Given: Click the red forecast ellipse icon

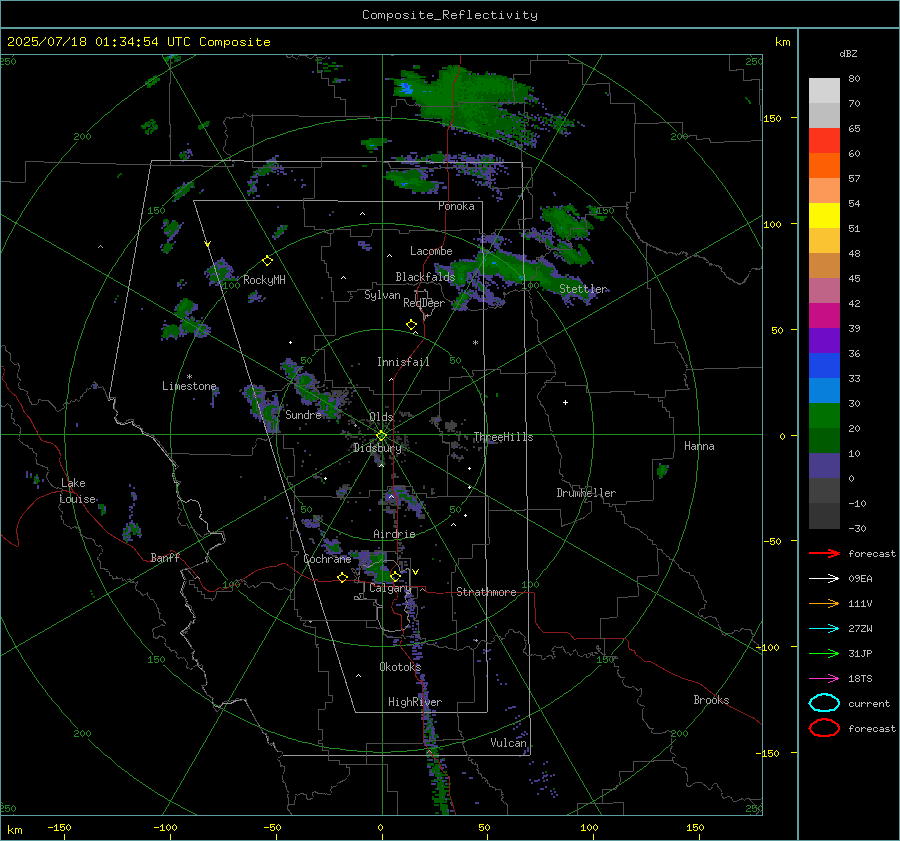Looking at the screenshot, I should tap(824, 728).
